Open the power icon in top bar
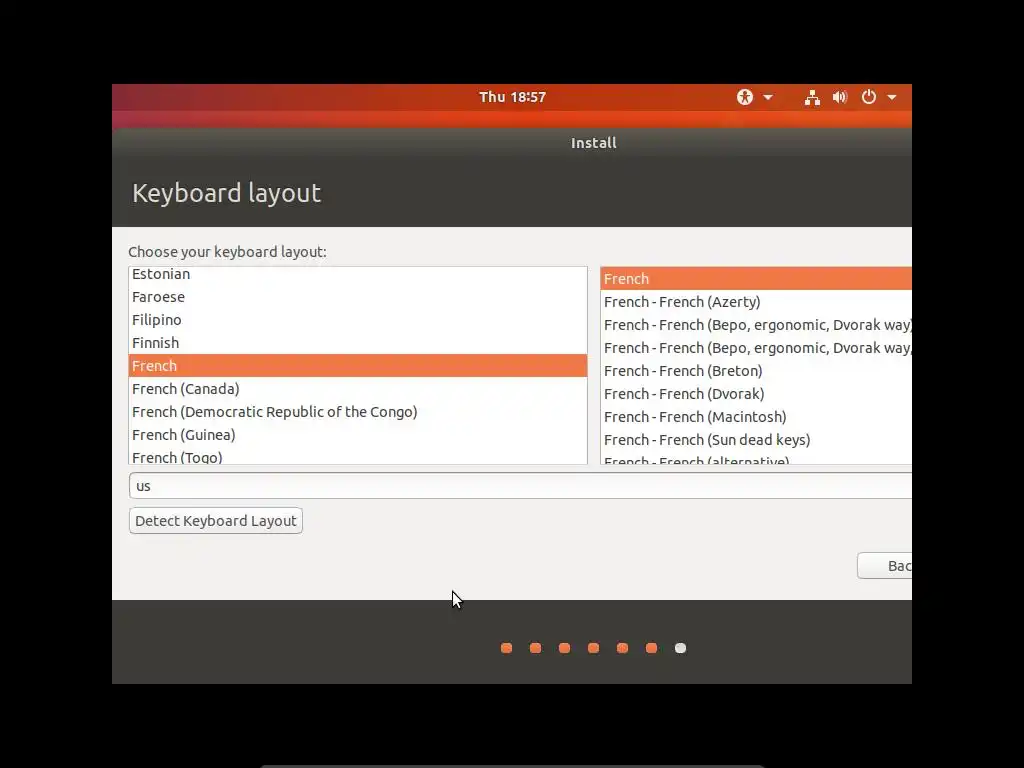1024x768 pixels. 869,97
